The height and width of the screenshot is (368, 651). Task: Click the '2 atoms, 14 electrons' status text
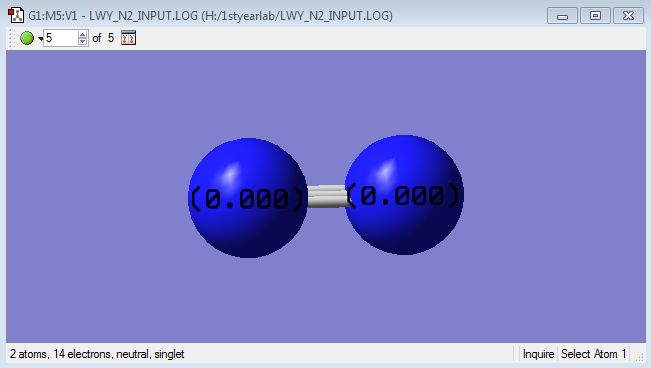tap(59, 354)
